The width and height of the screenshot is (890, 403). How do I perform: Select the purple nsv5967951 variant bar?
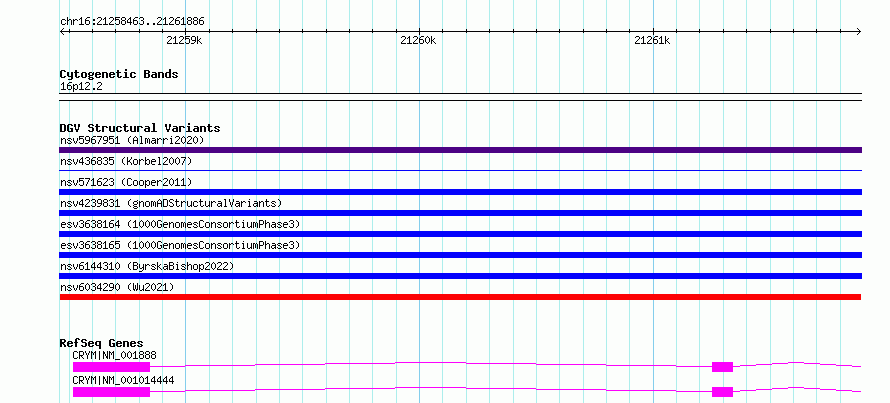(460, 150)
